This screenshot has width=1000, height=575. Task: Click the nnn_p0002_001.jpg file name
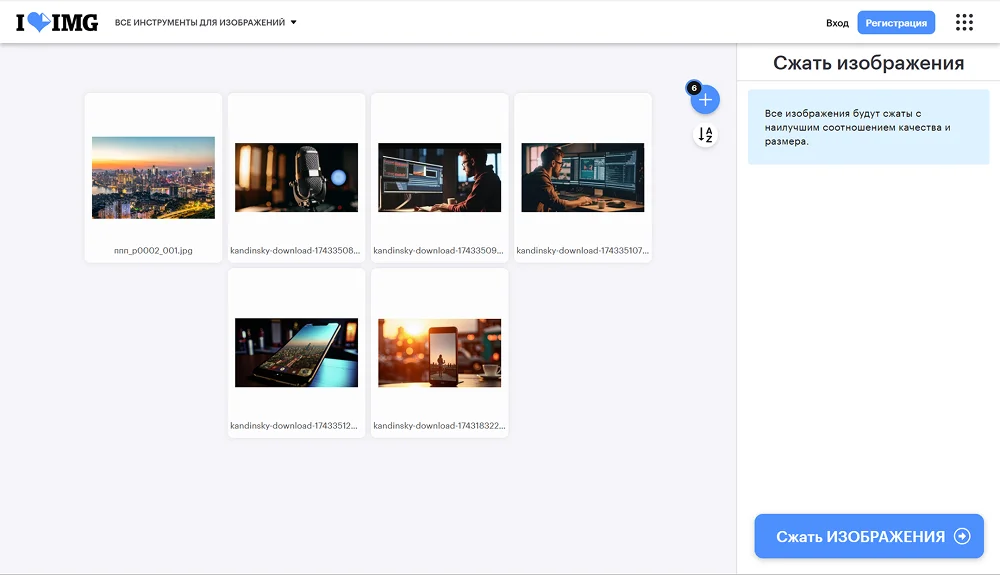(153, 250)
